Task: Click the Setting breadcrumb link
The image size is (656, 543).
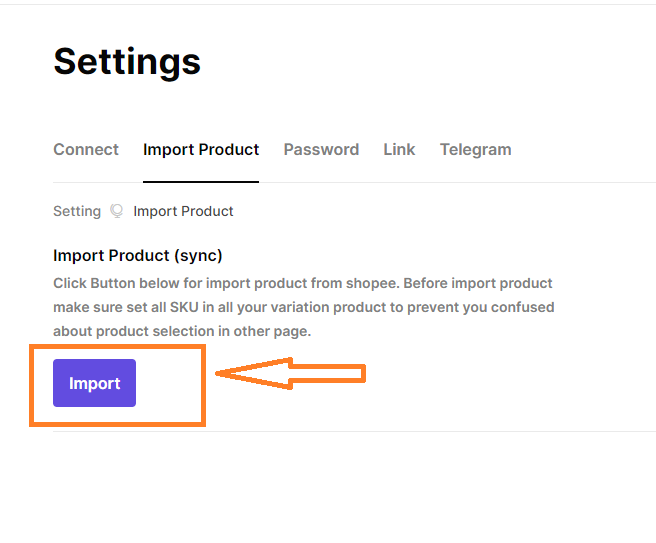Action: click(77, 211)
